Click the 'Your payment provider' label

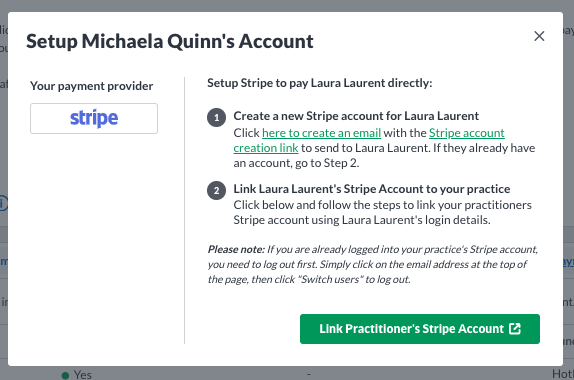tap(92, 86)
